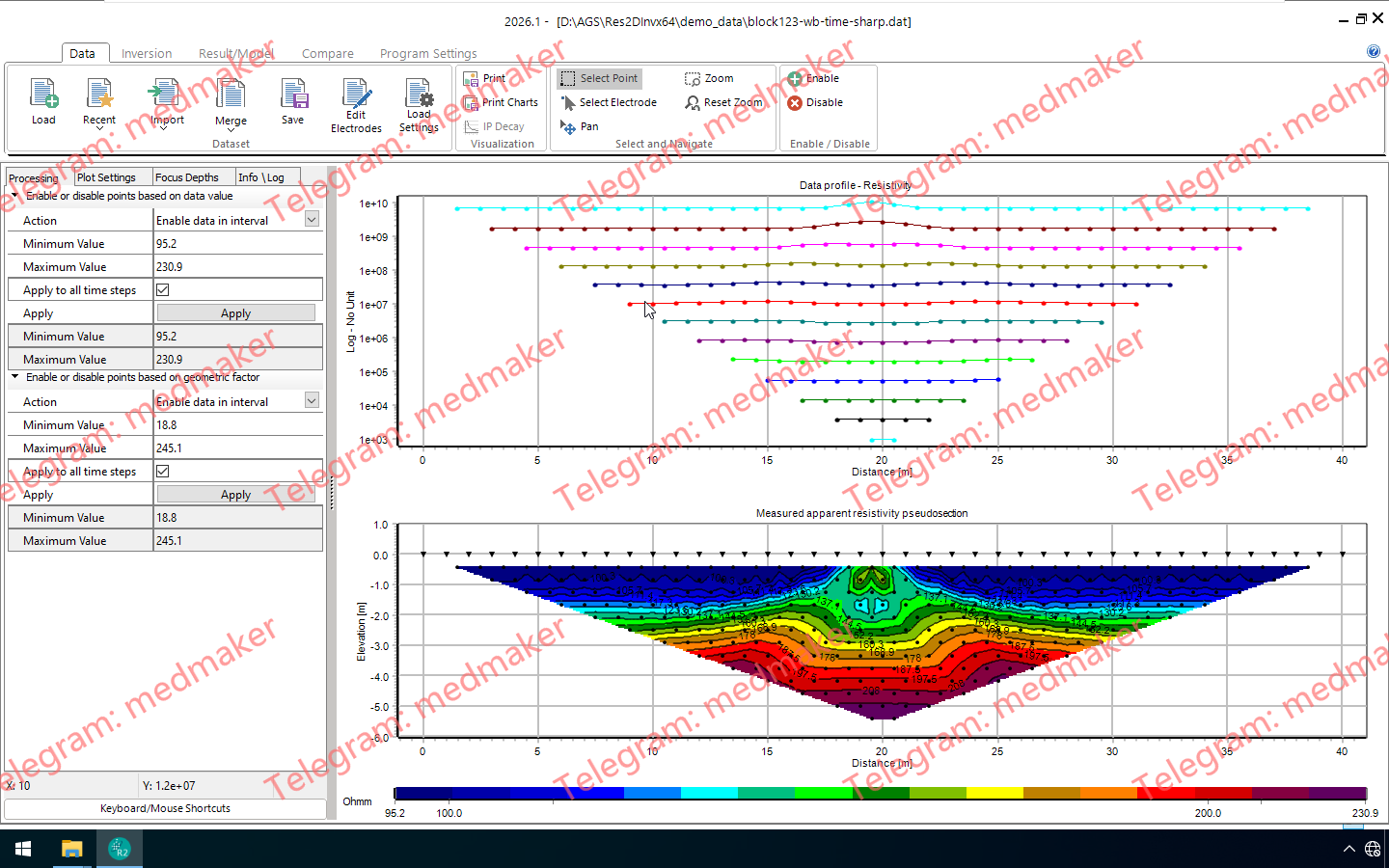
Task: Switch to the Inversion ribbon tab
Action: click(x=147, y=53)
